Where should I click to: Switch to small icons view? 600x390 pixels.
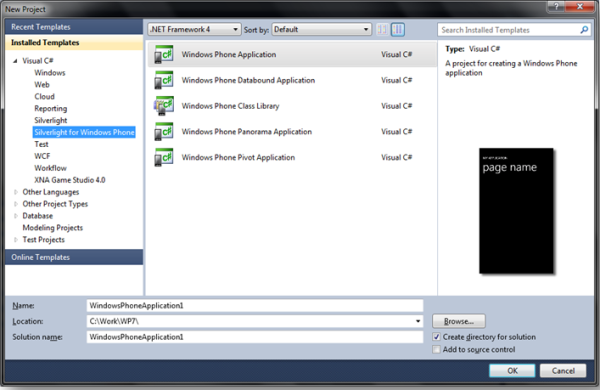[x=382, y=29]
